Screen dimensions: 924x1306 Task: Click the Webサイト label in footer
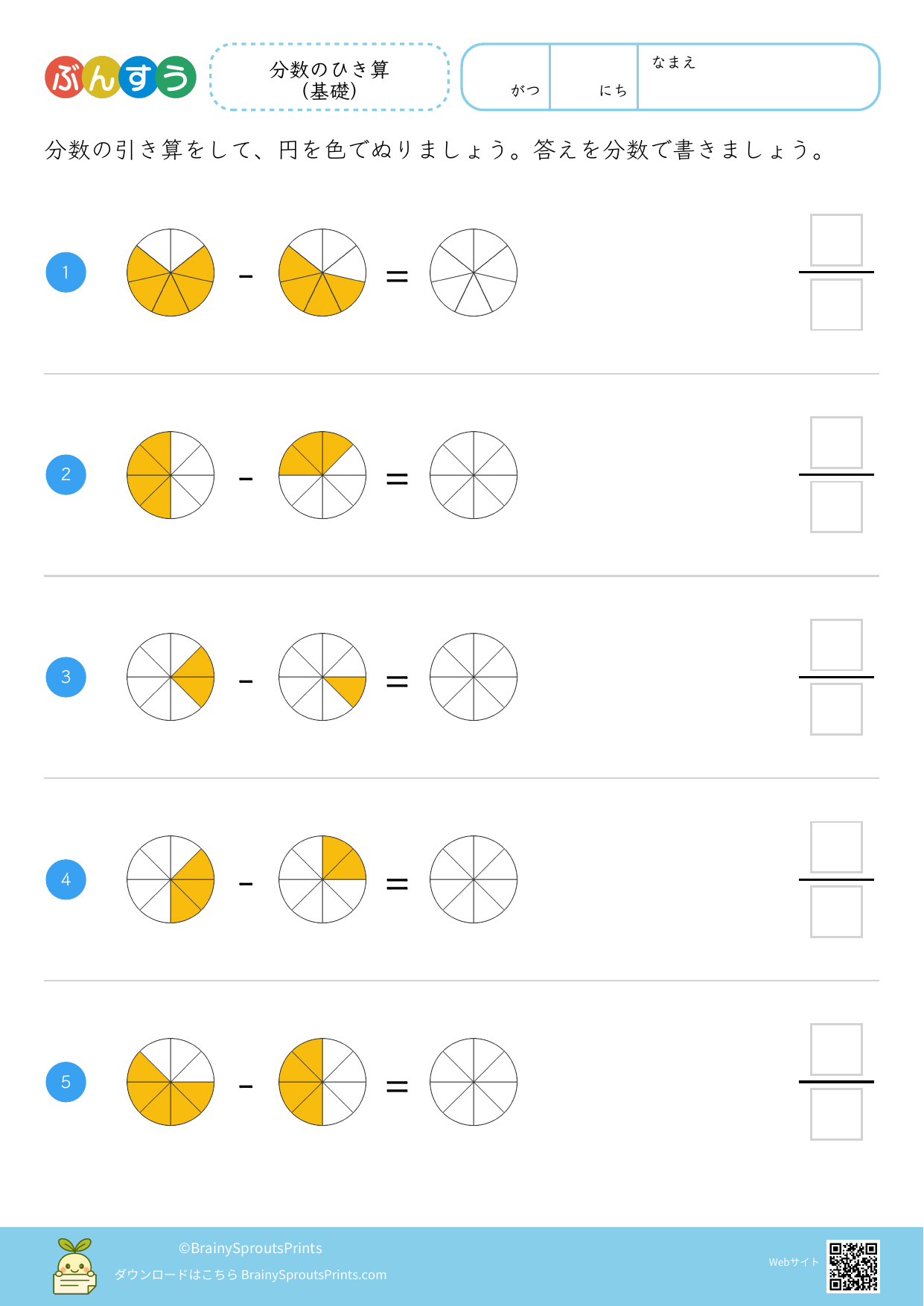click(794, 1262)
